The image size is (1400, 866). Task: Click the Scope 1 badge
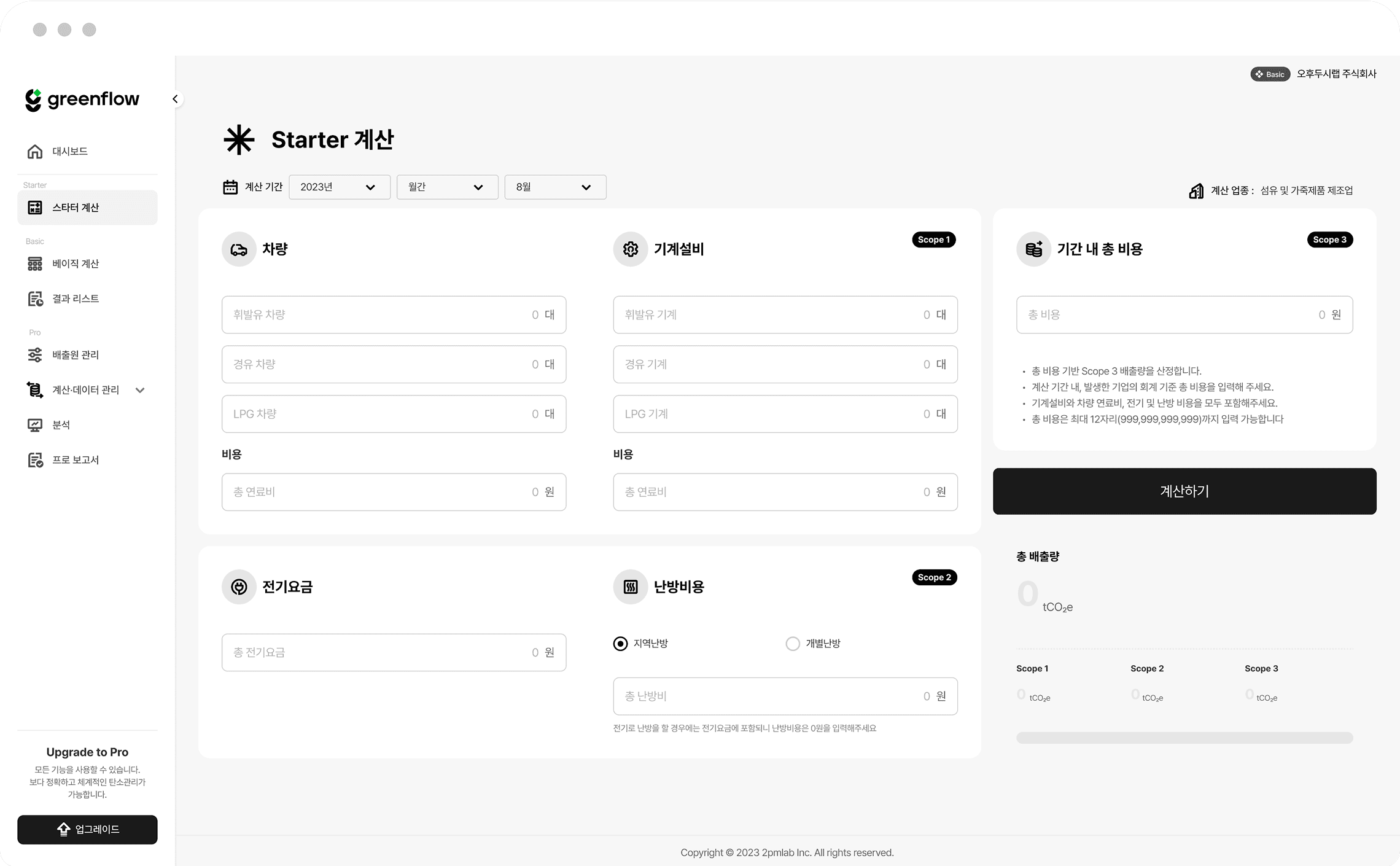934,240
